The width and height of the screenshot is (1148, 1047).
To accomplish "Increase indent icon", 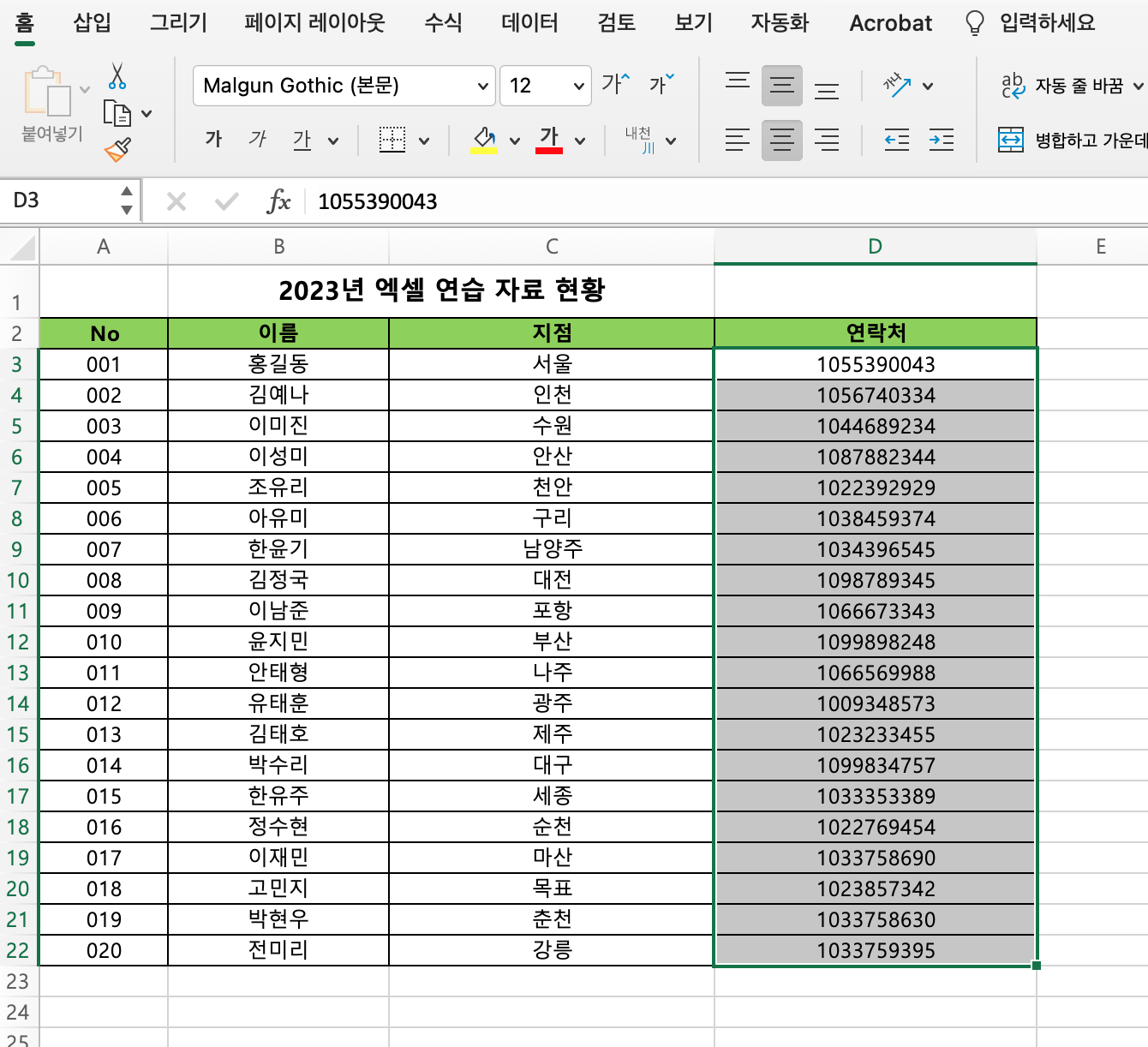I will 942,140.
